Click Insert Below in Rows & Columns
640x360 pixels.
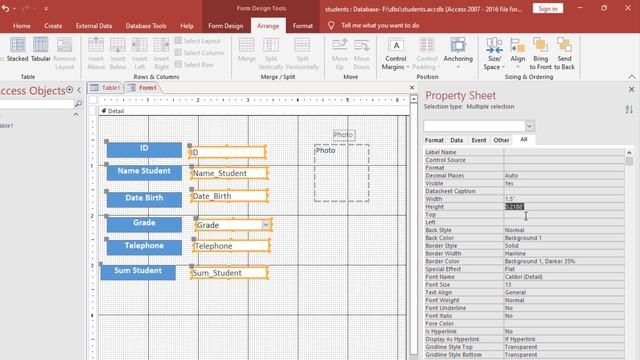pyautogui.click(x=118, y=53)
